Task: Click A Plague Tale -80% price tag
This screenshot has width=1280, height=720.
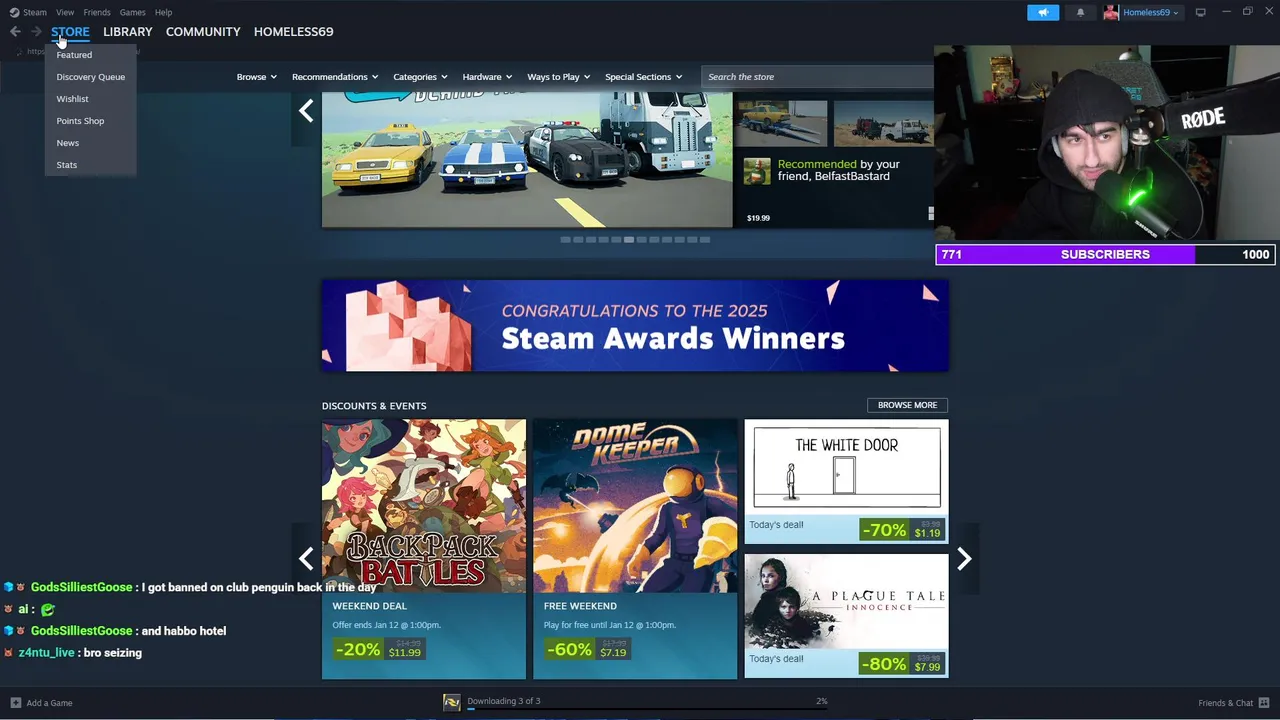Action: pos(901,664)
